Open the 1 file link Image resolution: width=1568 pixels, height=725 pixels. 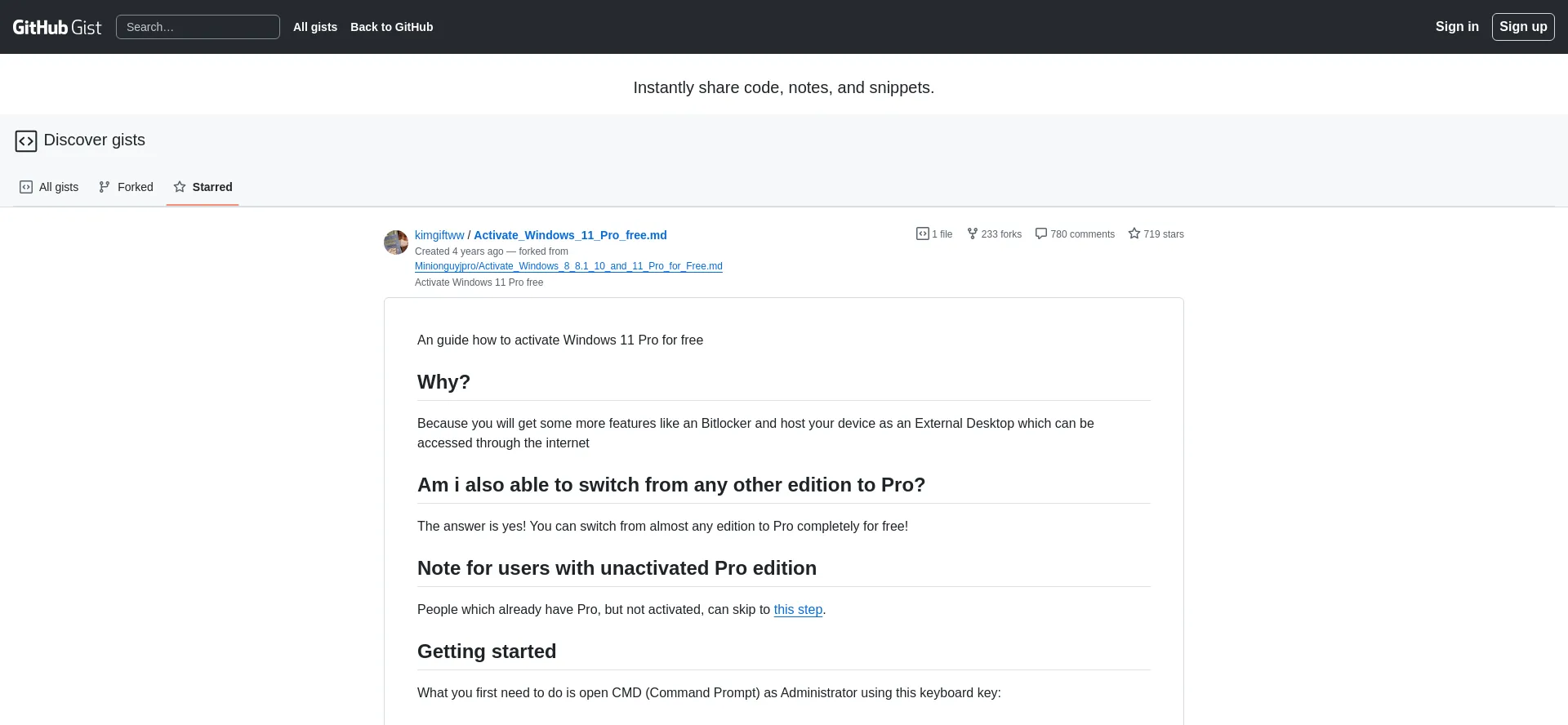[934, 234]
